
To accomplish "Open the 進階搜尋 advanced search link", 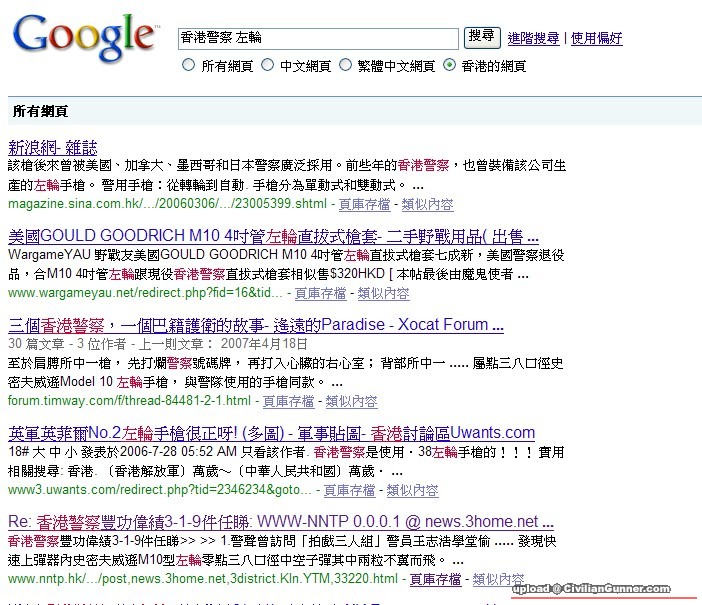I will (x=533, y=39).
